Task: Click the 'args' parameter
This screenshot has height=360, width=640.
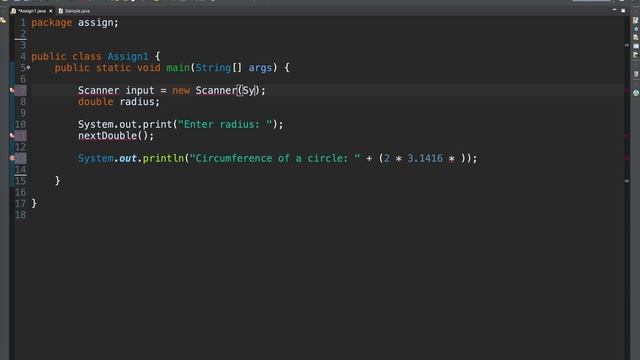Action: click(x=260, y=68)
